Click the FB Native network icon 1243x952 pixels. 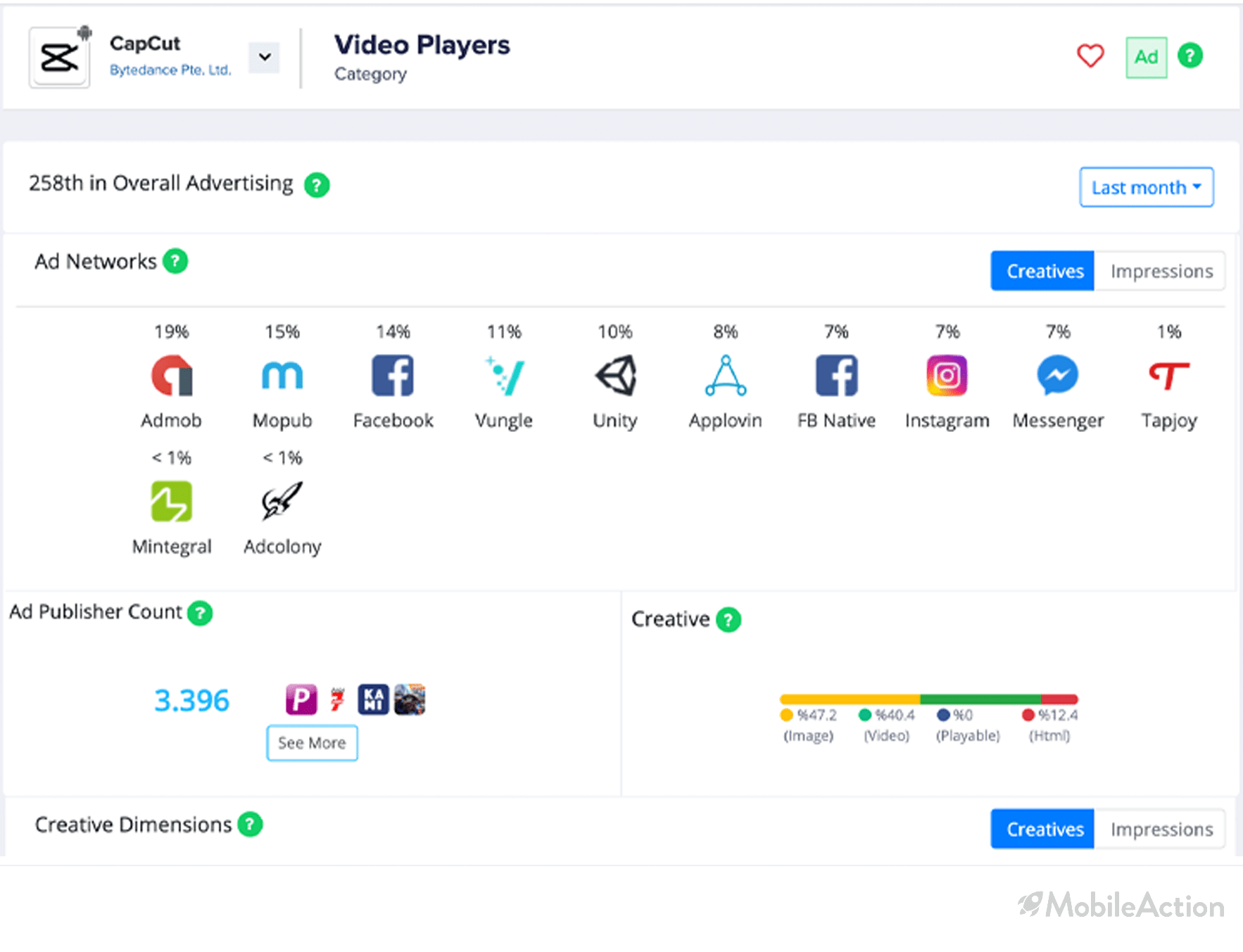click(837, 376)
